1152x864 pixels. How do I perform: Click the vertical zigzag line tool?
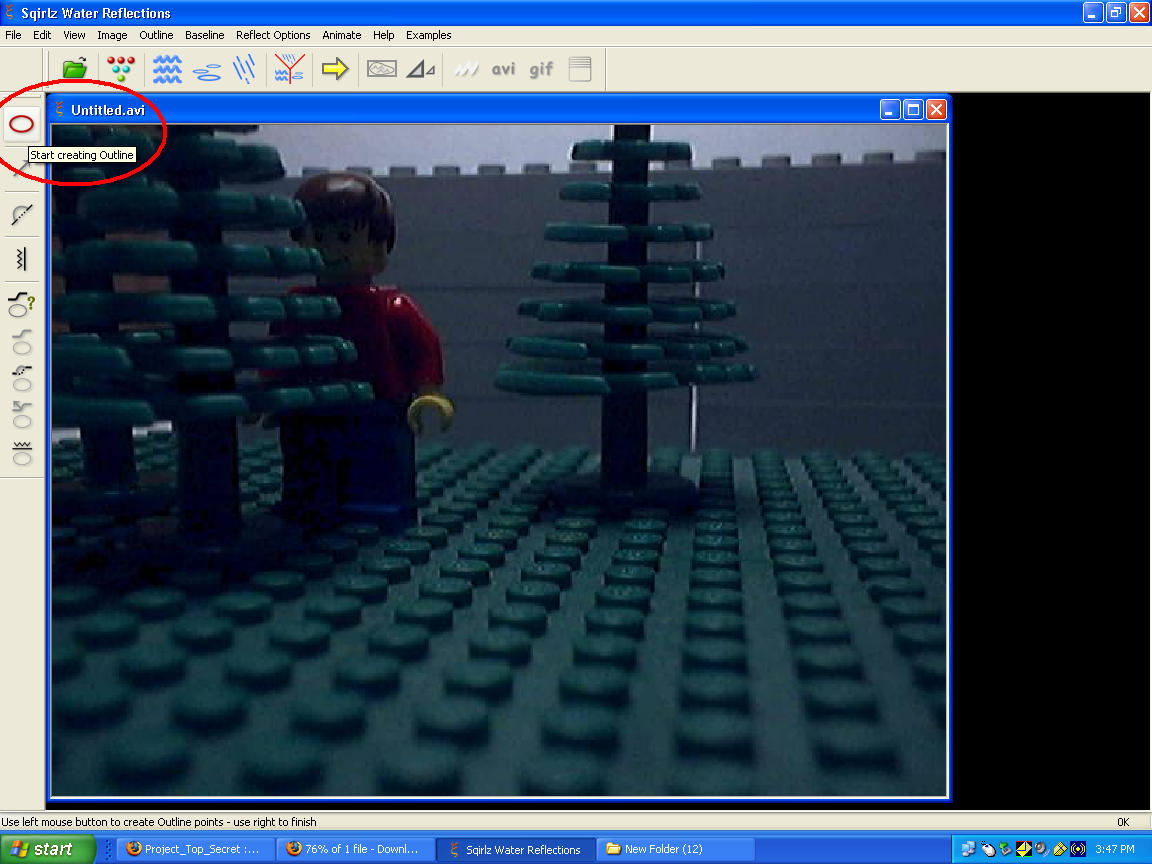tap(21, 259)
